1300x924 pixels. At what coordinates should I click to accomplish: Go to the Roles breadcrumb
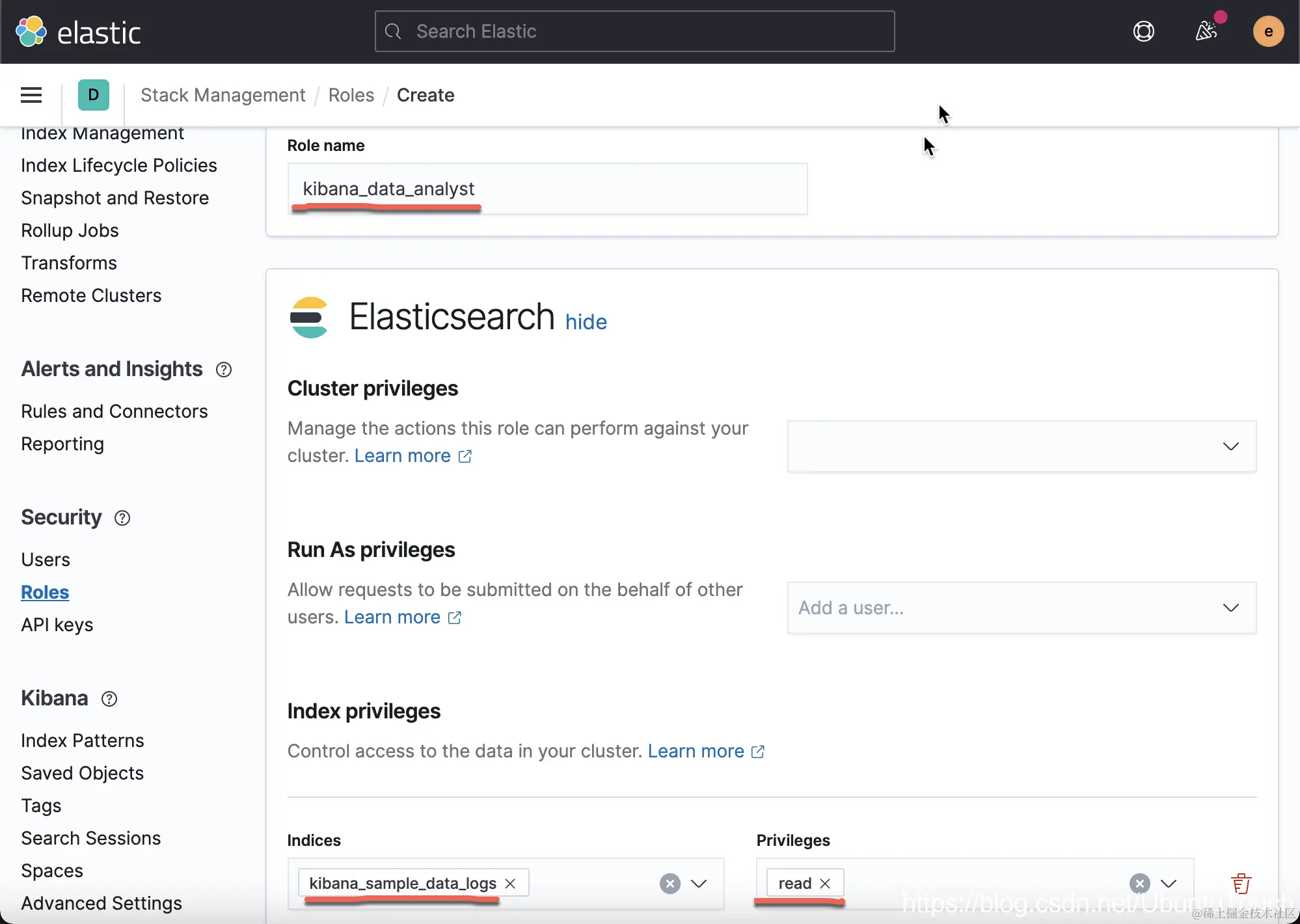(351, 95)
